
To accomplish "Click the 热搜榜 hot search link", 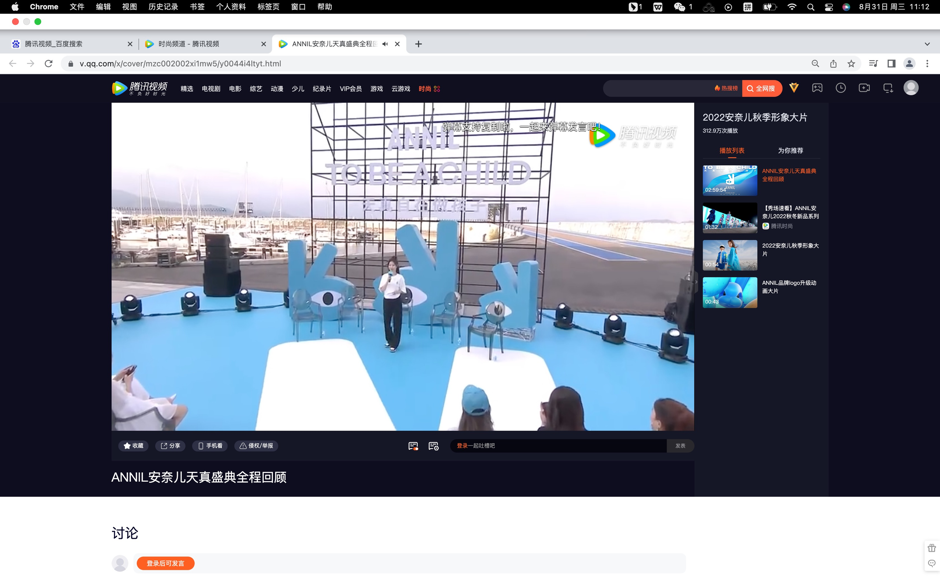I will tap(726, 88).
